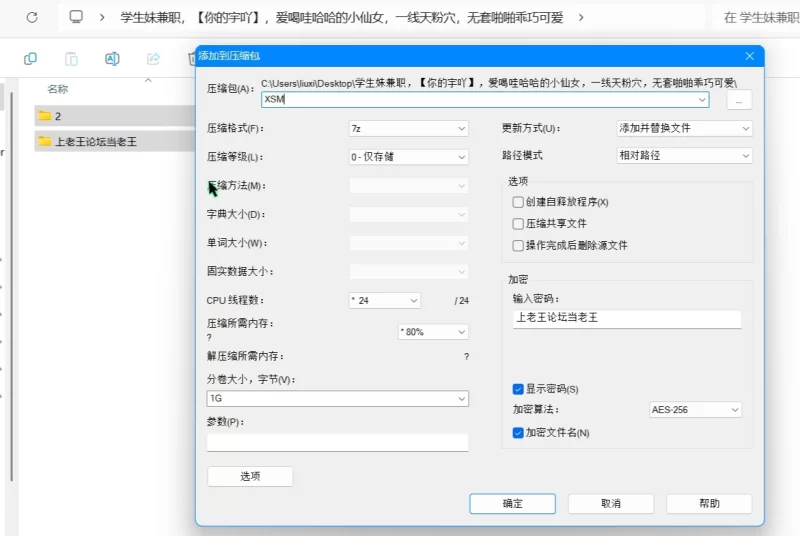This screenshot has width=800, height=536.
Task: Click the browse "..." button for the archive path
Action: (738, 100)
